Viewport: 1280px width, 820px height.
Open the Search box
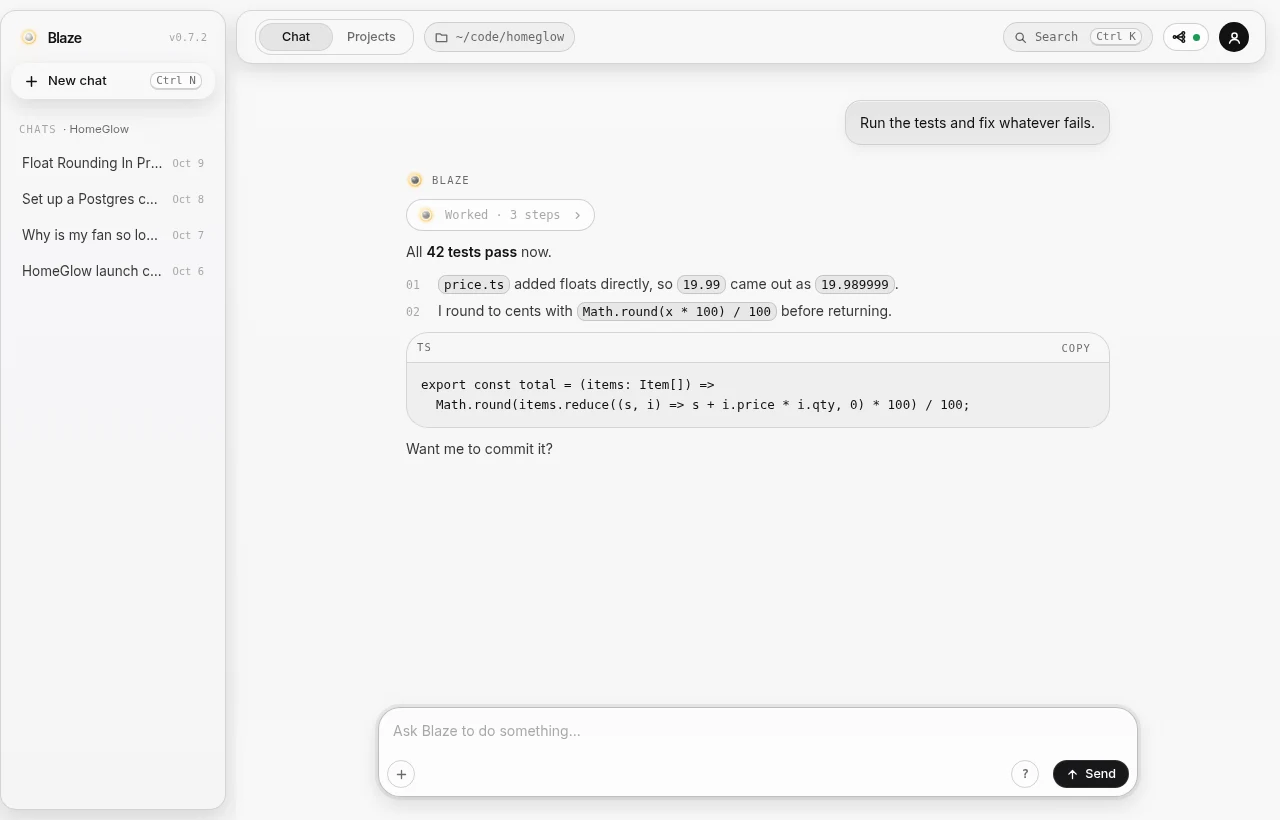coord(1078,37)
